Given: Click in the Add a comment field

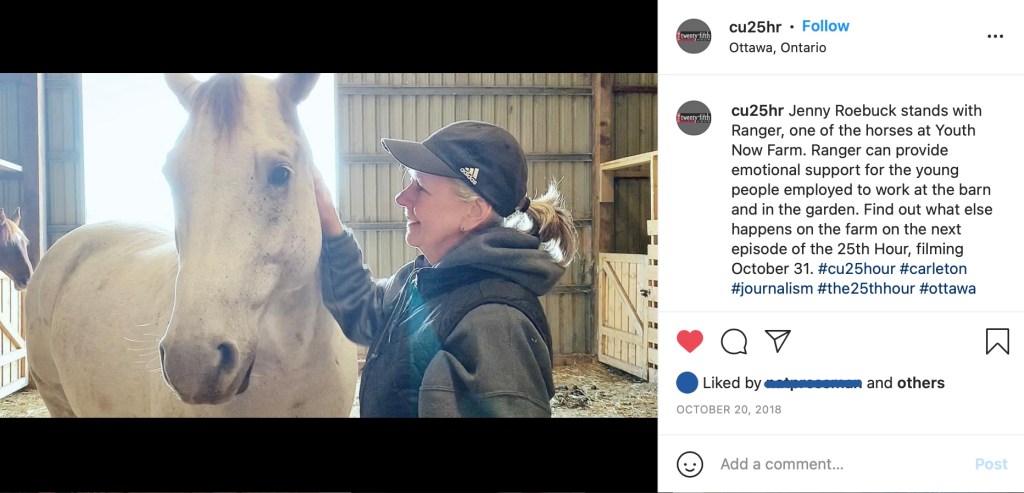Looking at the screenshot, I should 840,464.
